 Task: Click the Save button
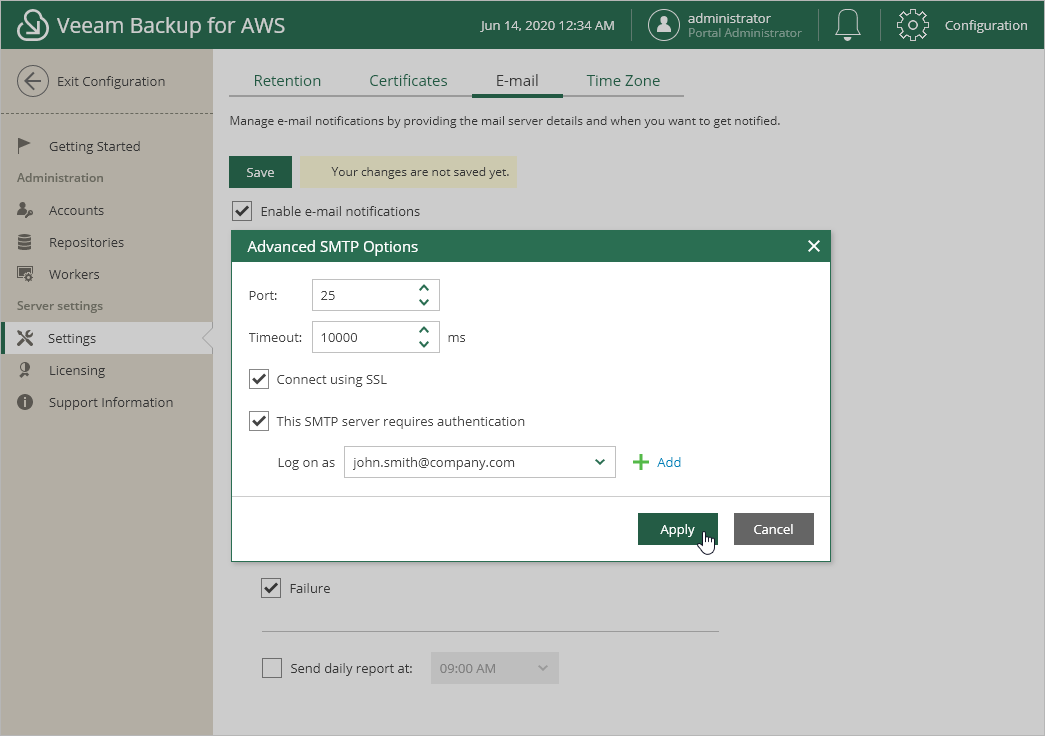click(261, 172)
